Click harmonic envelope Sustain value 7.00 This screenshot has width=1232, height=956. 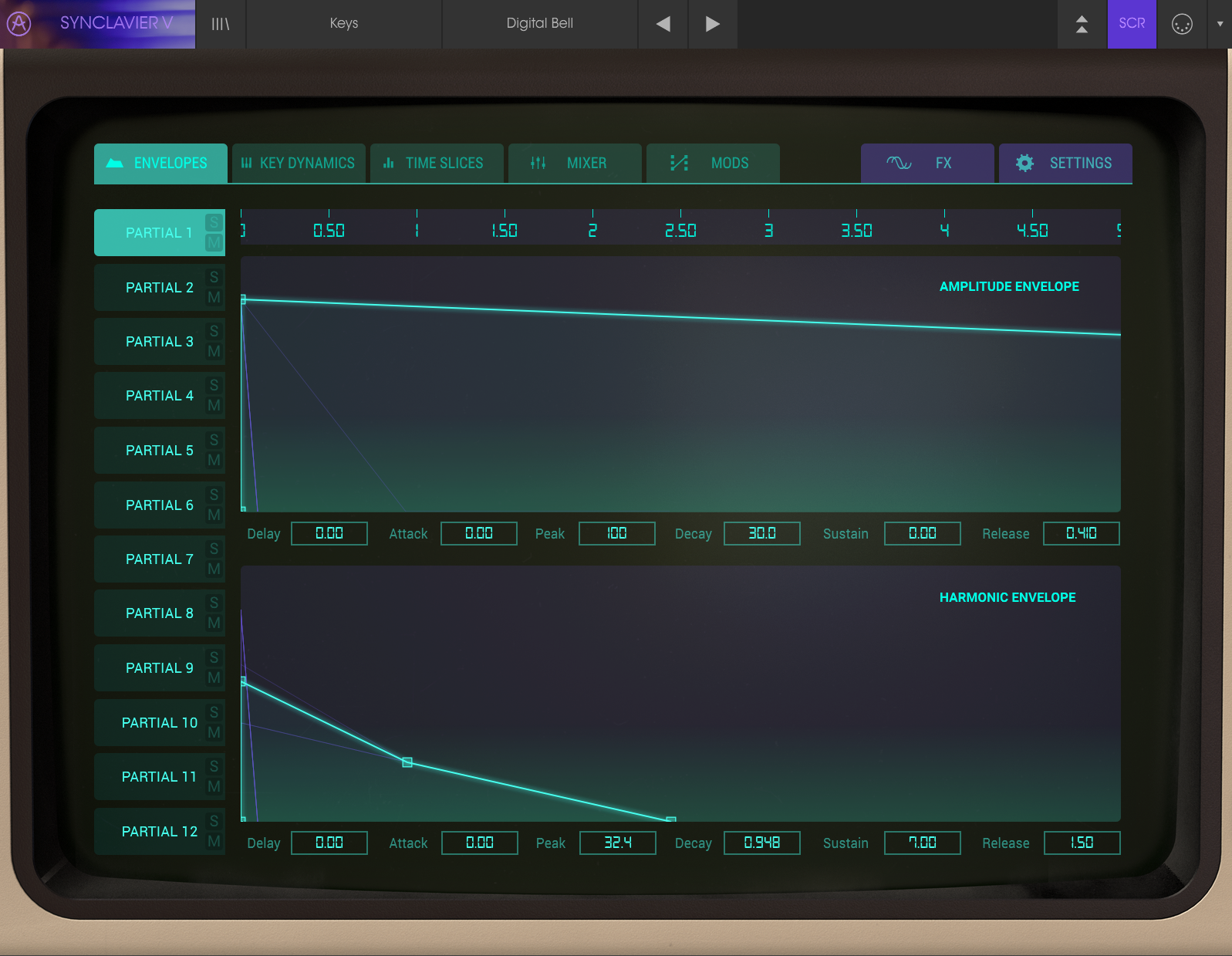point(923,843)
